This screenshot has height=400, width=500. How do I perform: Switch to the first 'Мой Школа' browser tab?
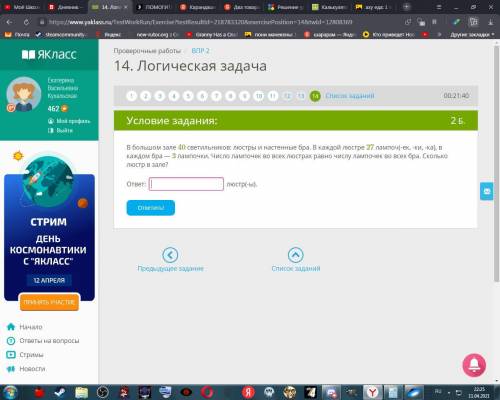coord(22,7)
